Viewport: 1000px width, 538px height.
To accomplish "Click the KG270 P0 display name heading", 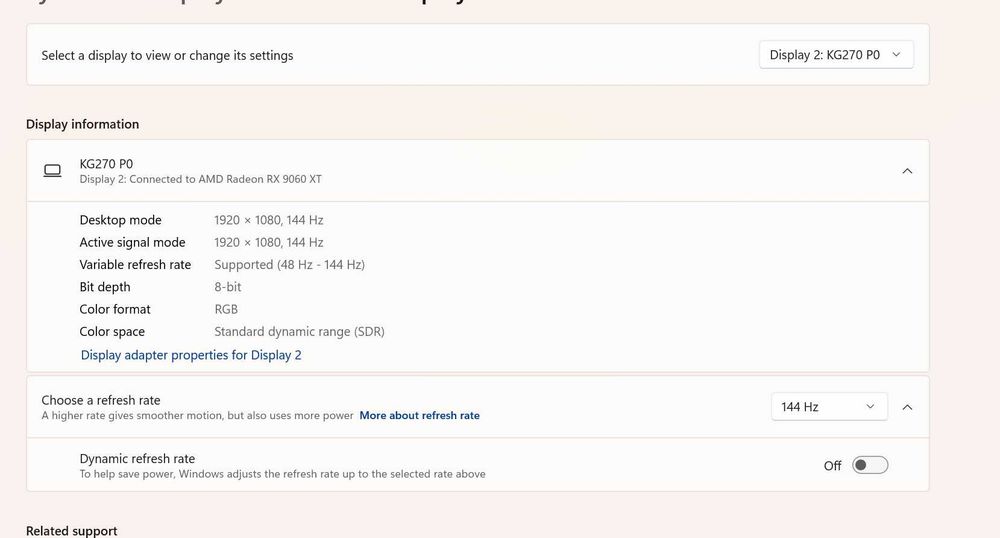I will click(x=107, y=164).
